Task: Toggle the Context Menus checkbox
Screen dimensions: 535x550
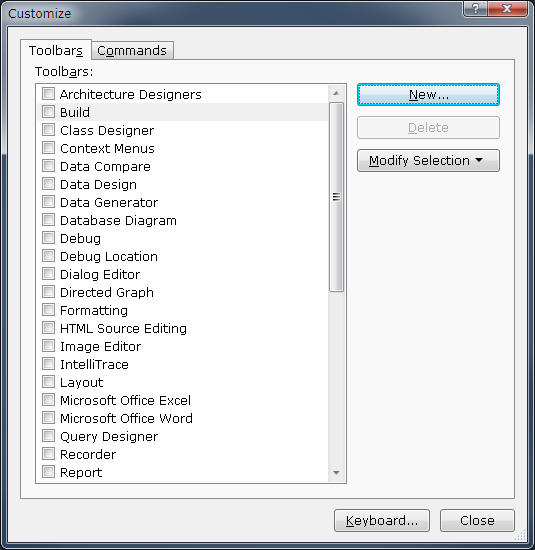Action: click(x=48, y=148)
